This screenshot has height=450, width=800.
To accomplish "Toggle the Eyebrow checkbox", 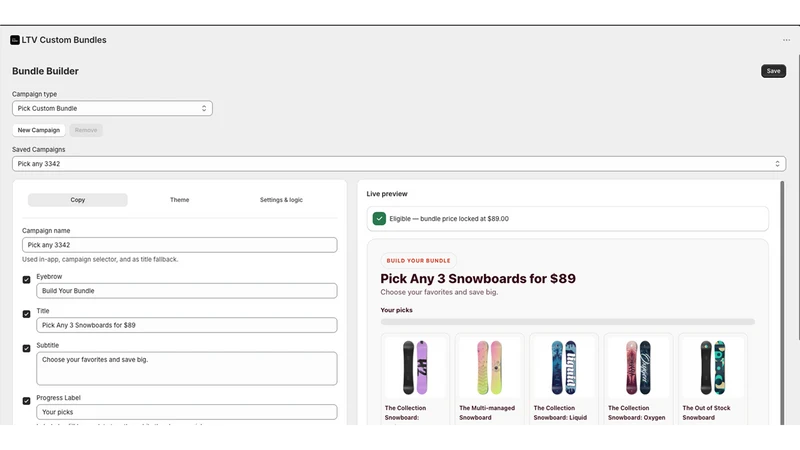I will [27, 280].
